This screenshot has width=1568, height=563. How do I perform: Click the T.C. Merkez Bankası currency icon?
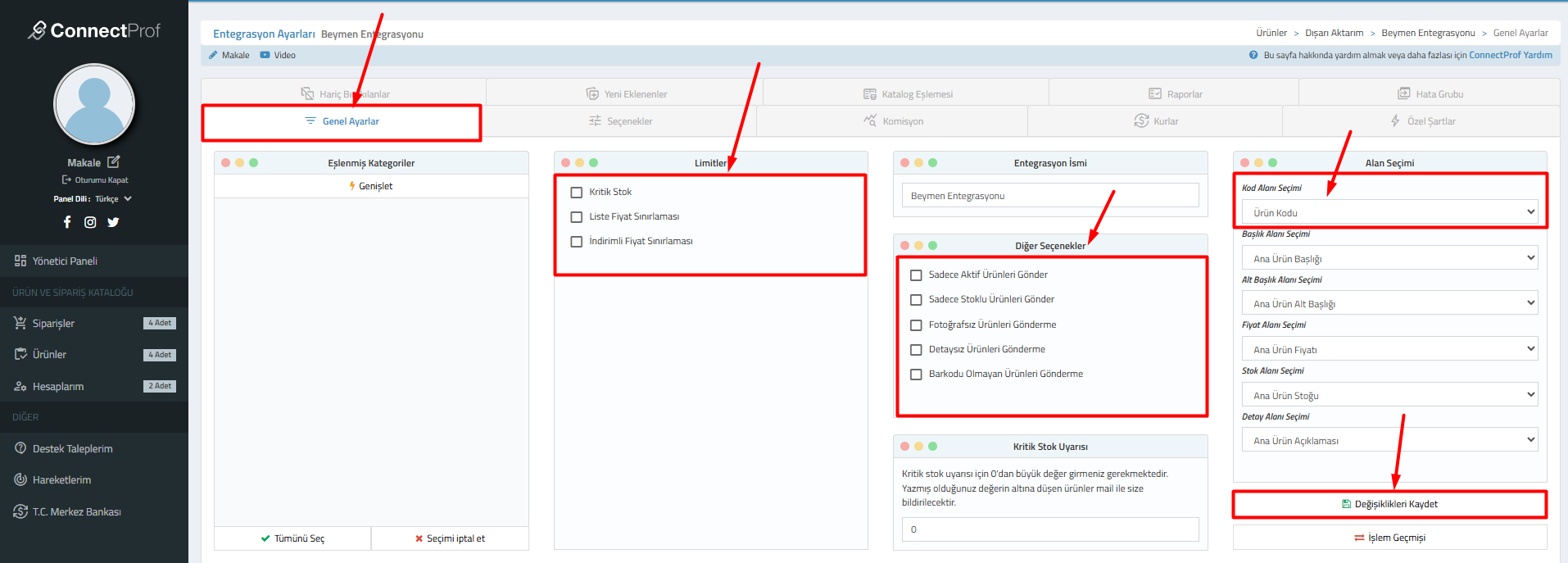pyautogui.click(x=20, y=511)
